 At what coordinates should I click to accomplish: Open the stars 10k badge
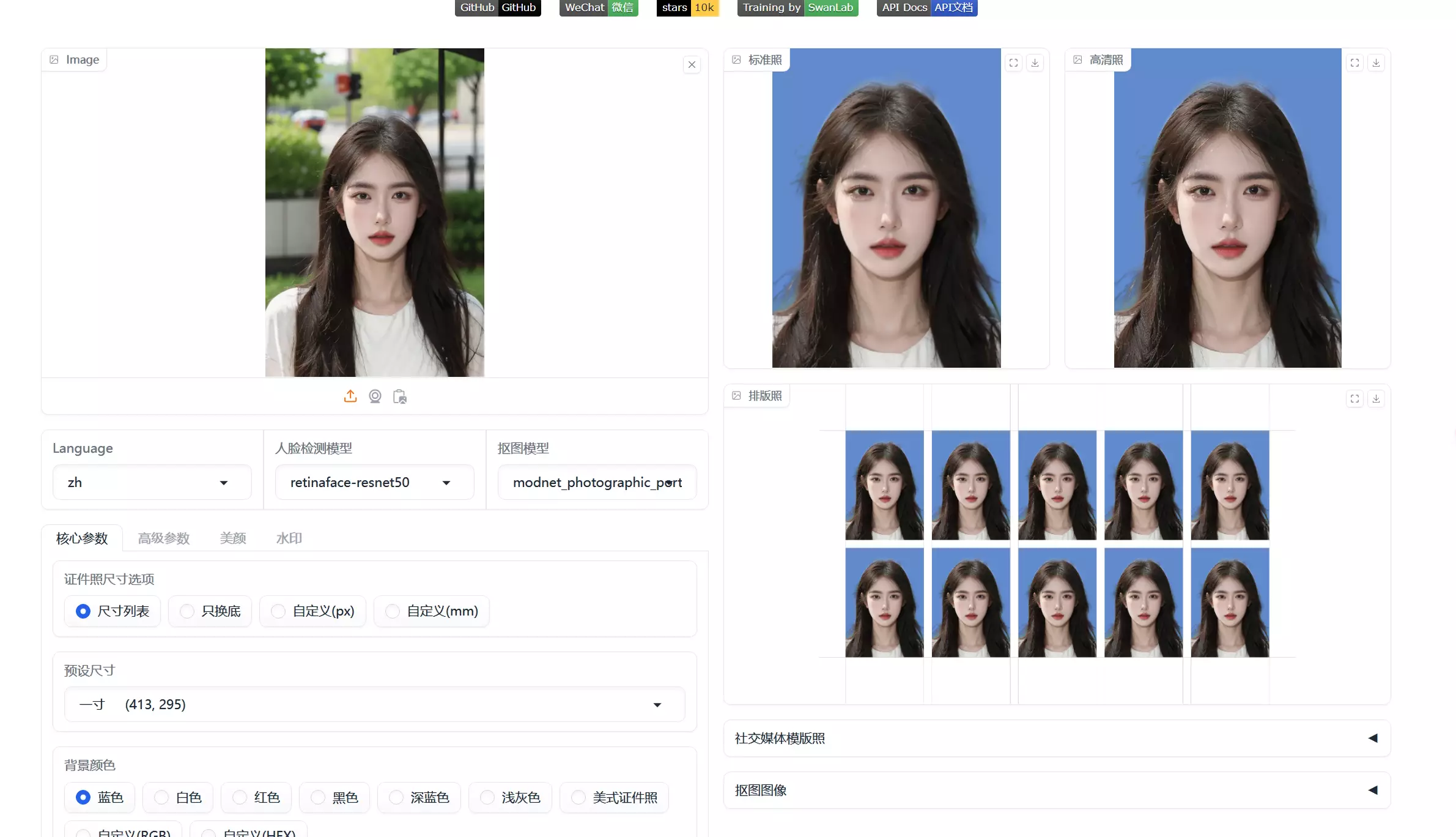click(x=687, y=7)
